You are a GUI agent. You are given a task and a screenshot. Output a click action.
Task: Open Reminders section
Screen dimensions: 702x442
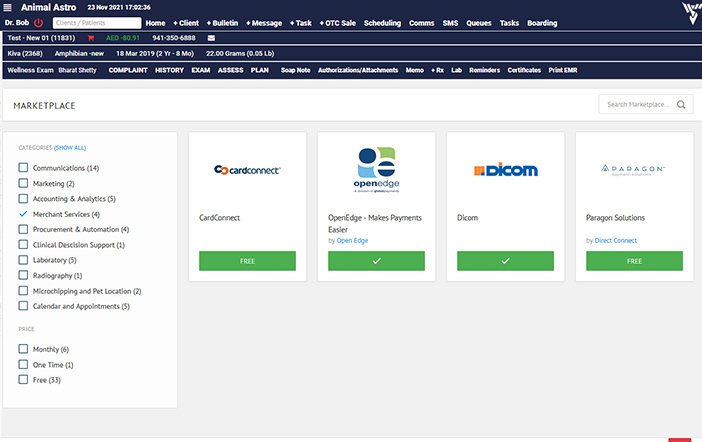[x=484, y=70]
